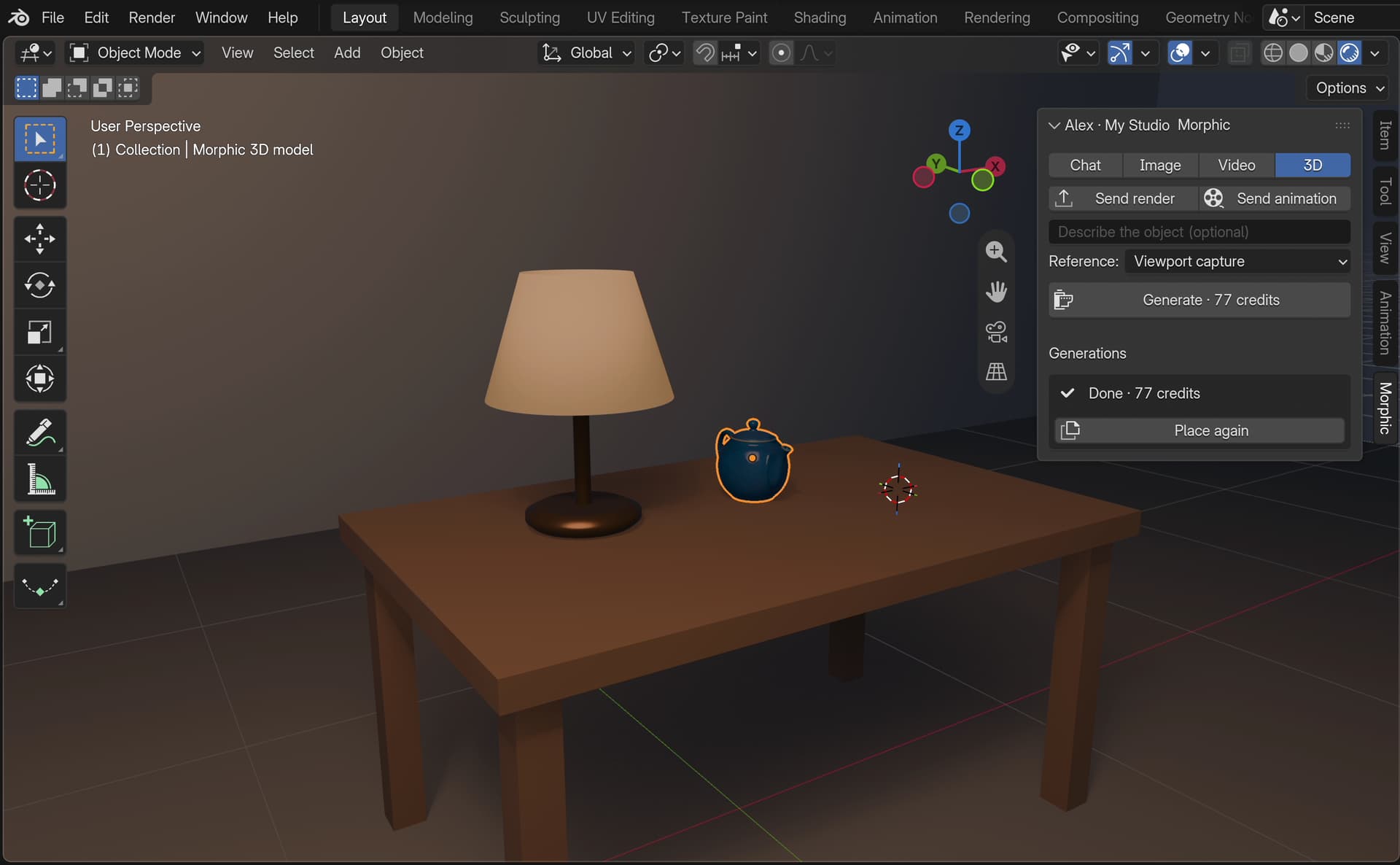Toggle viewport overlays
1400x865 pixels.
(1180, 53)
